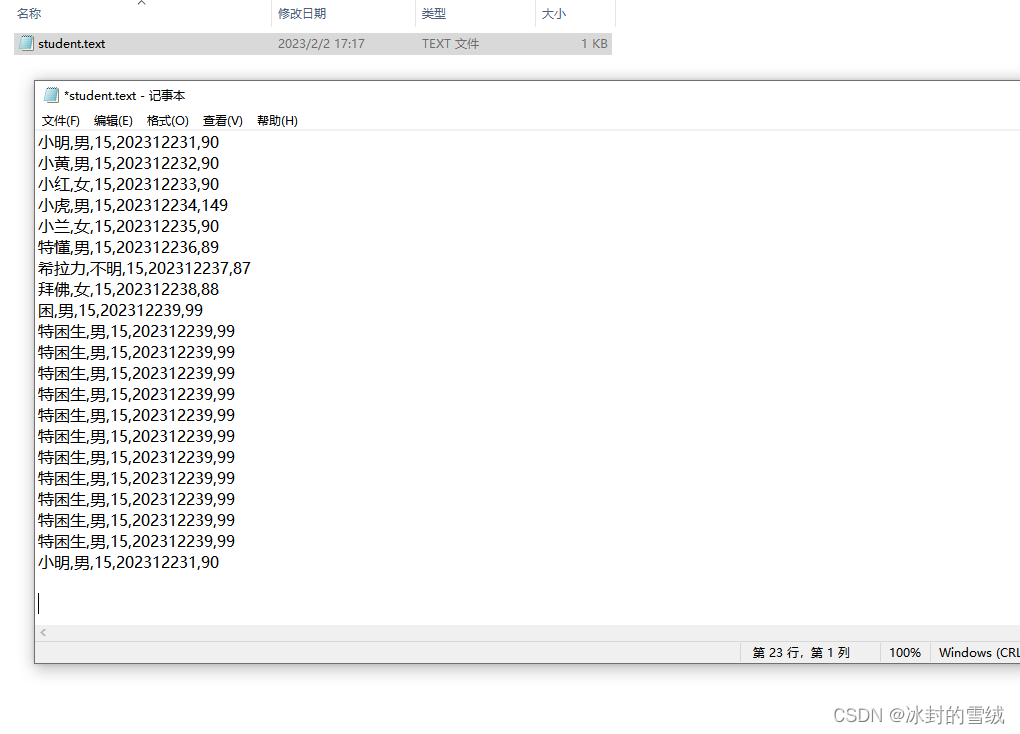Click the line 拜佛,女,15,202312238,88
This screenshot has height=734, width=1020.
tap(128, 290)
